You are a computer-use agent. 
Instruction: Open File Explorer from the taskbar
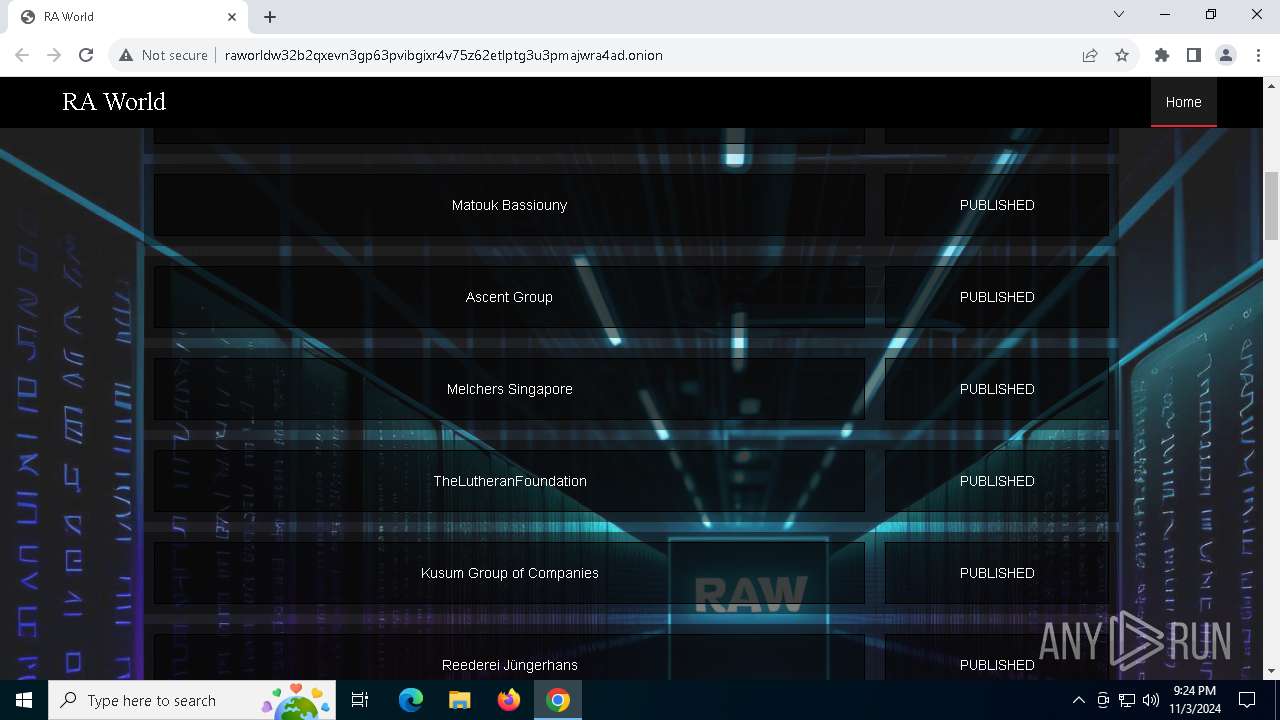pos(459,700)
